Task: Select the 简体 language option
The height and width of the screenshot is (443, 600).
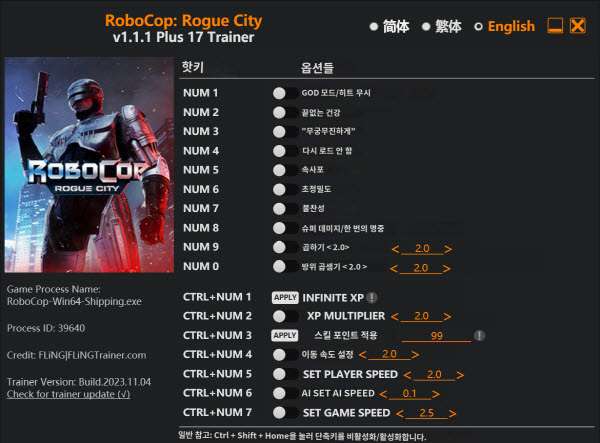Action: click(390, 26)
